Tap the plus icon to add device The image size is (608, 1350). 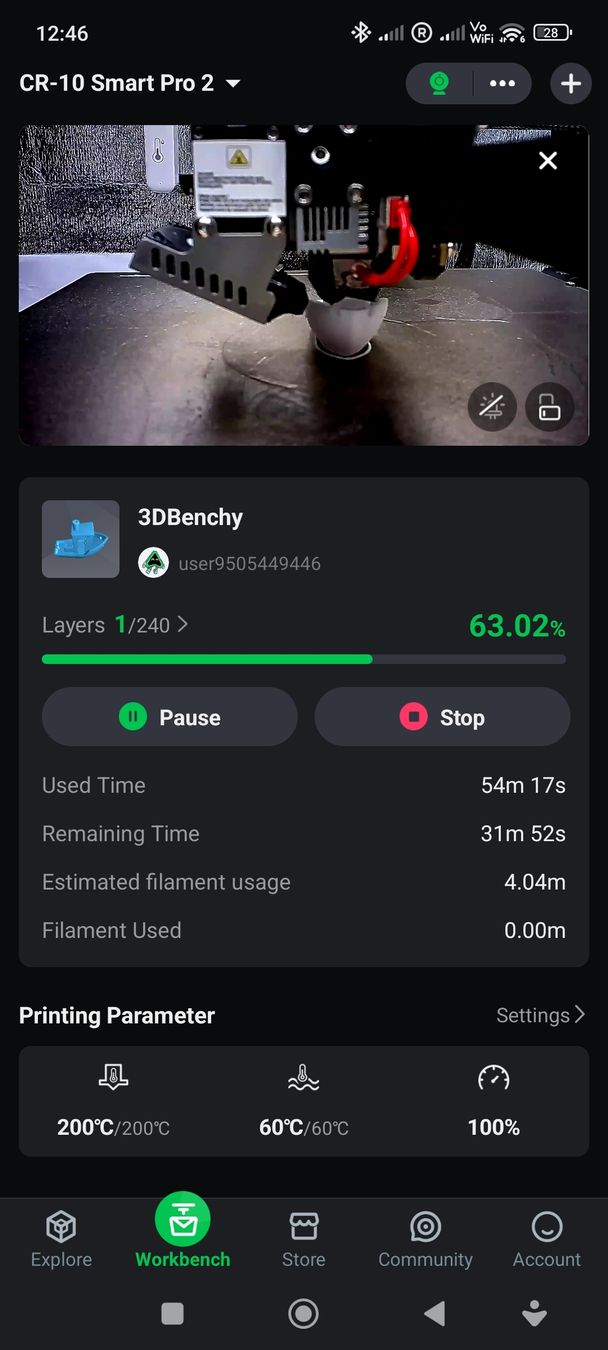click(x=570, y=84)
